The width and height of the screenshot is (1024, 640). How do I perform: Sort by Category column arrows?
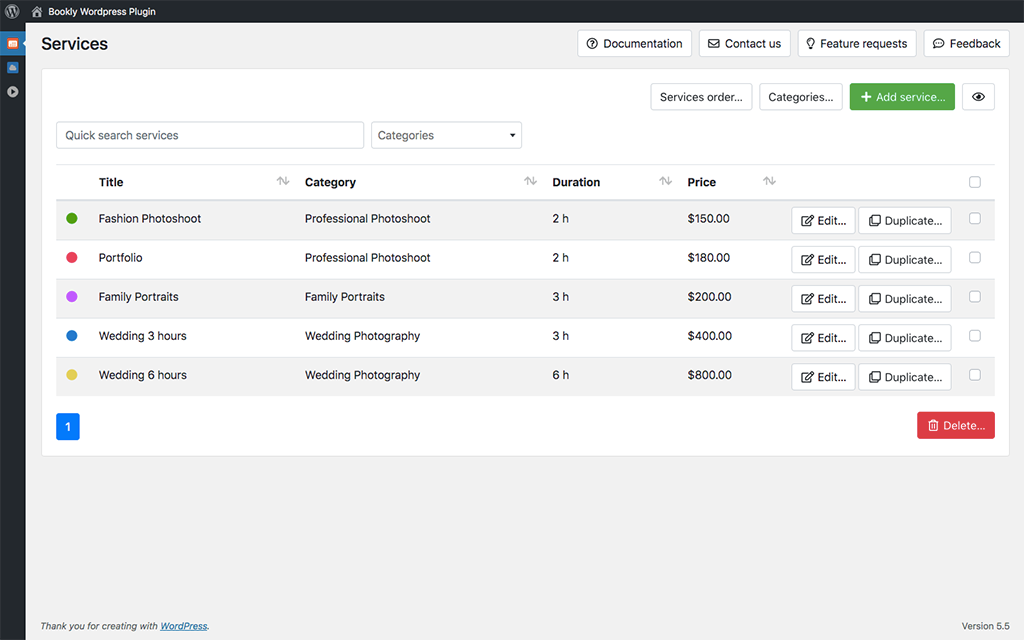[x=530, y=181]
